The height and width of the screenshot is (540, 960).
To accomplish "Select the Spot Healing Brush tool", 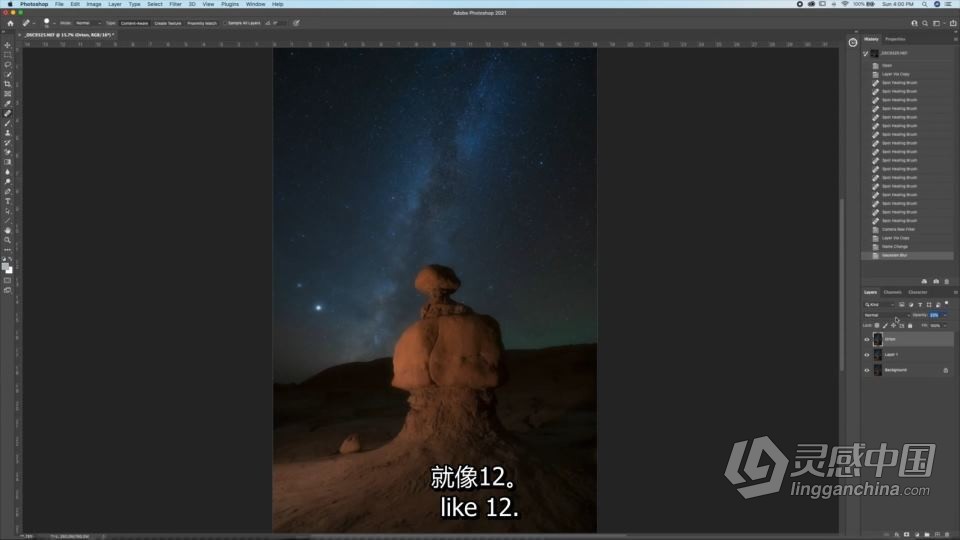I will (7, 113).
